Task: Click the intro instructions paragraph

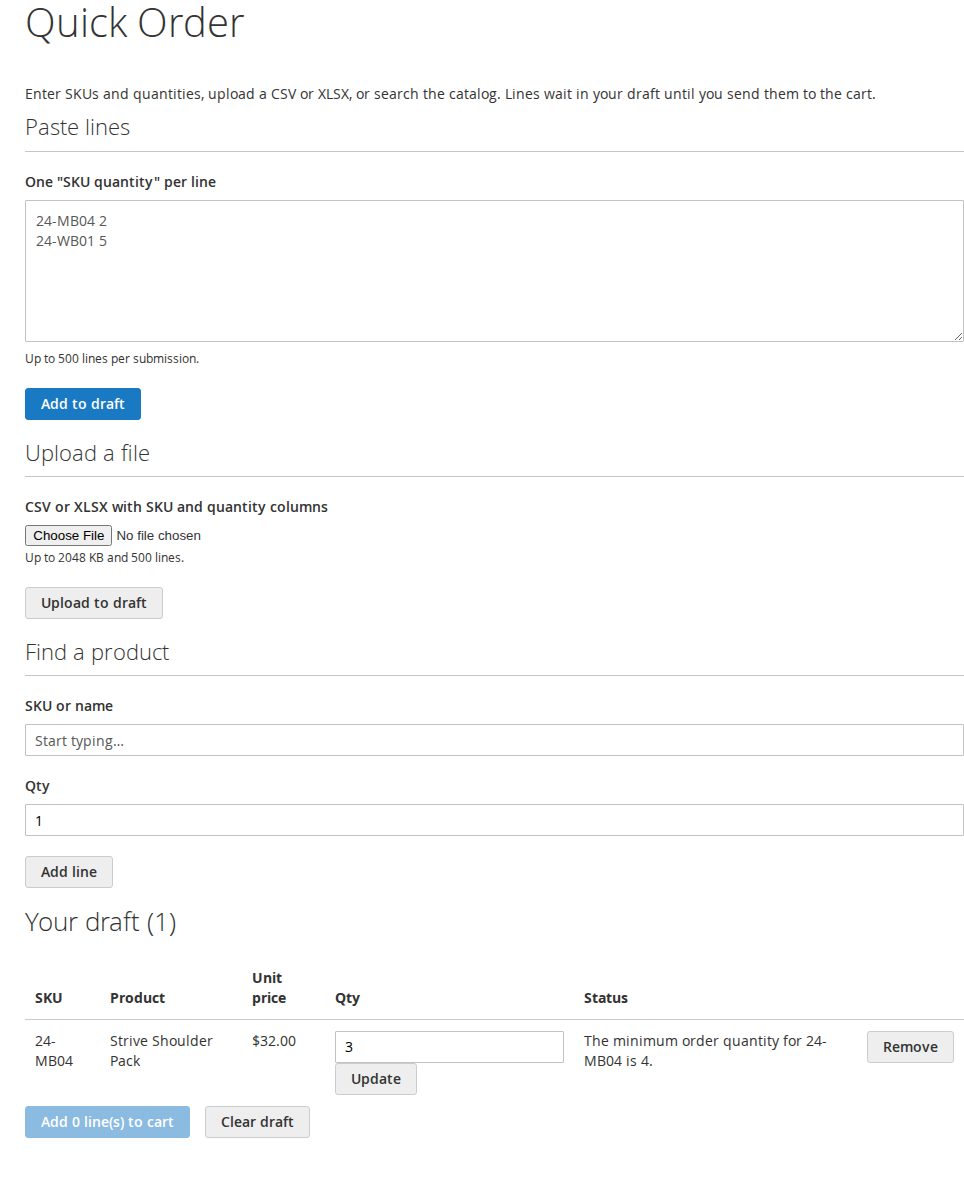Action: [x=450, y=94]
